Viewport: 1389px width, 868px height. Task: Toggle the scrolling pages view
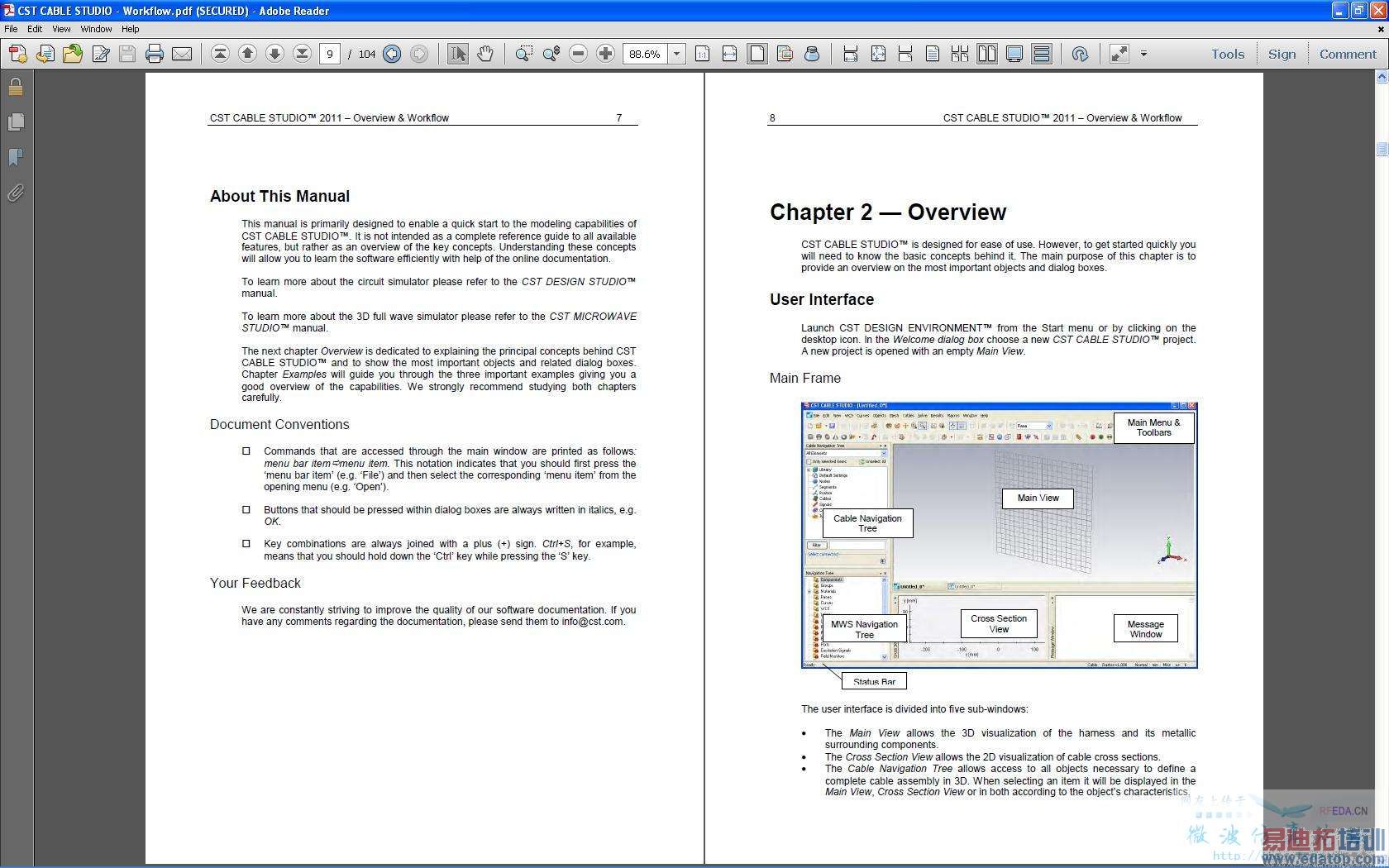(x=1042, y=54)
